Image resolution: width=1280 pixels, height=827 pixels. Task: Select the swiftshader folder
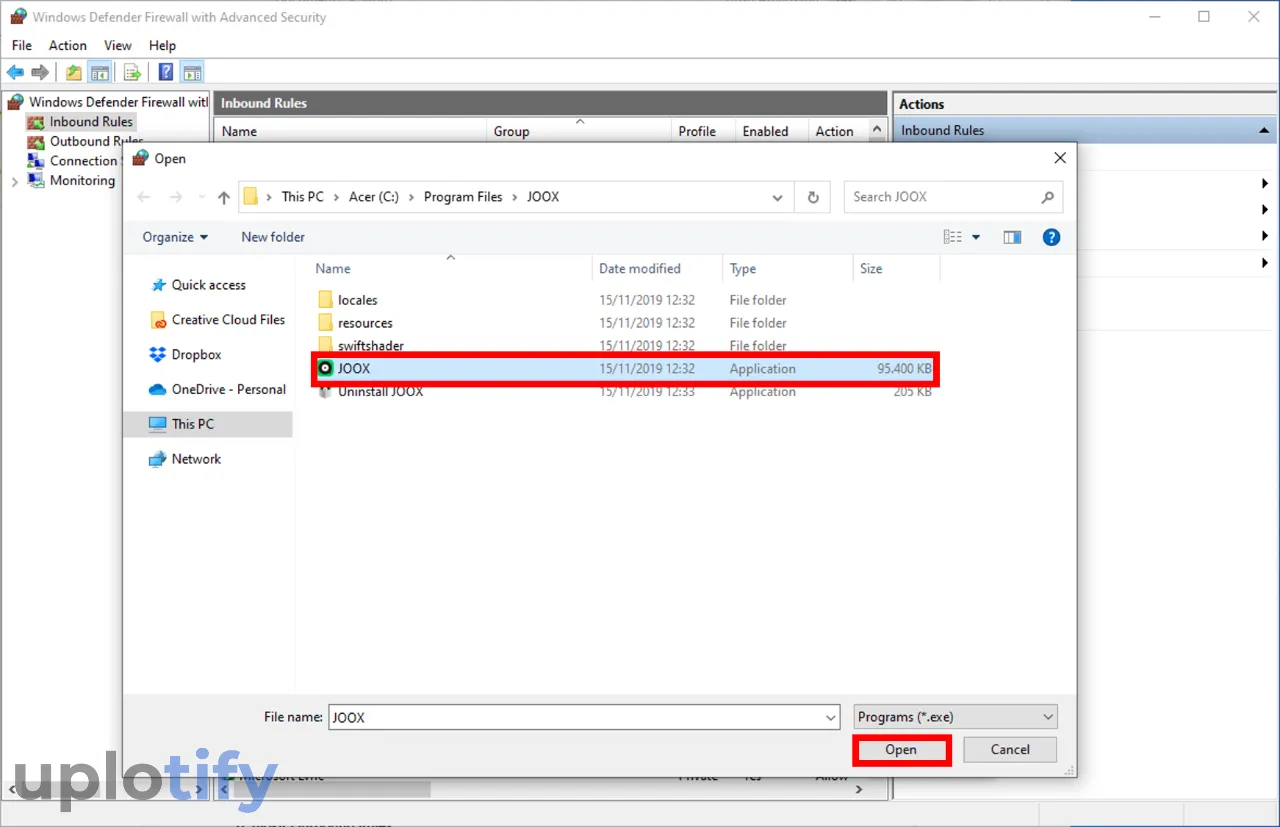tap(624, 346)
